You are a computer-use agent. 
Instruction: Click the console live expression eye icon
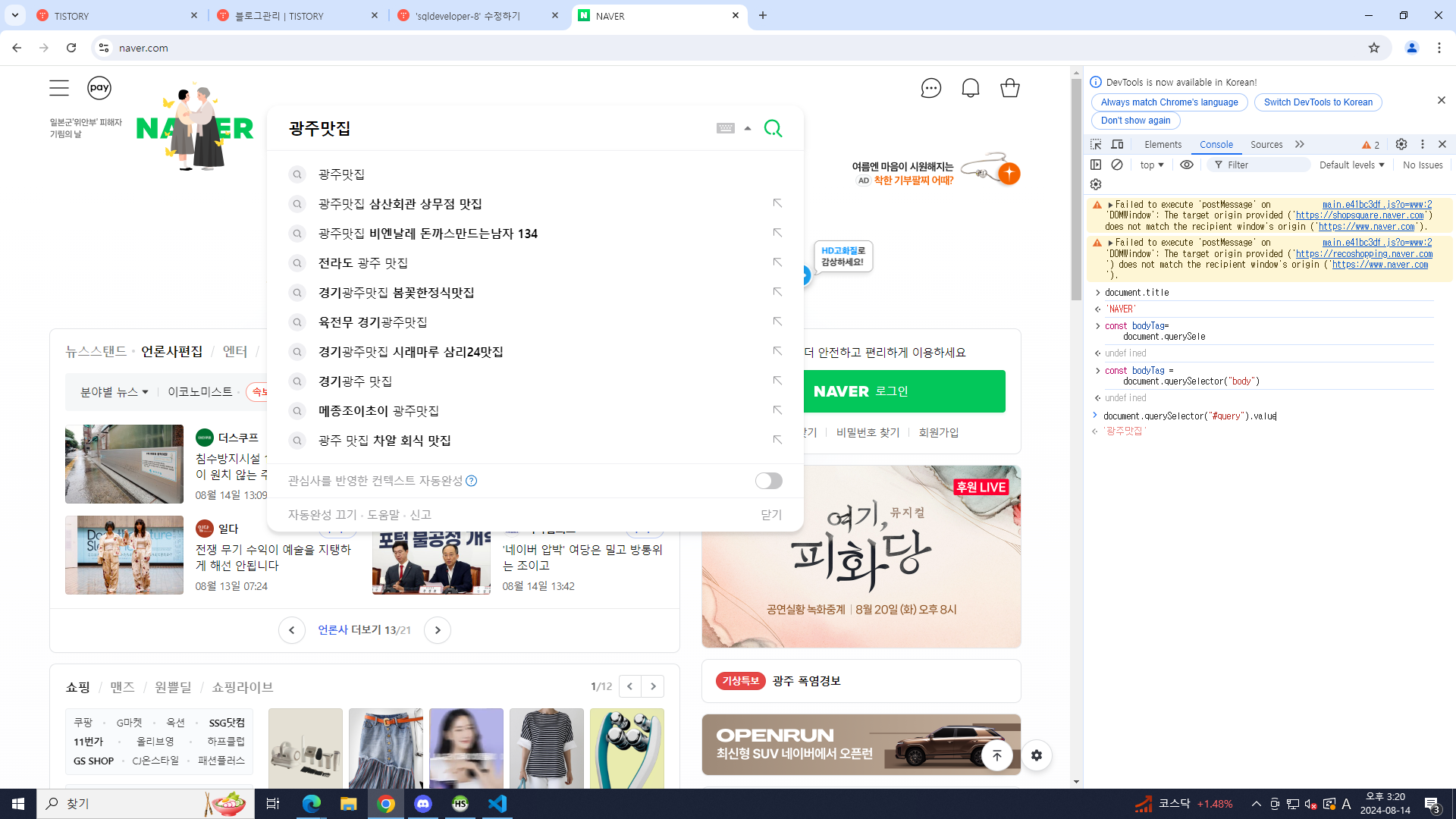point(1187,165)
